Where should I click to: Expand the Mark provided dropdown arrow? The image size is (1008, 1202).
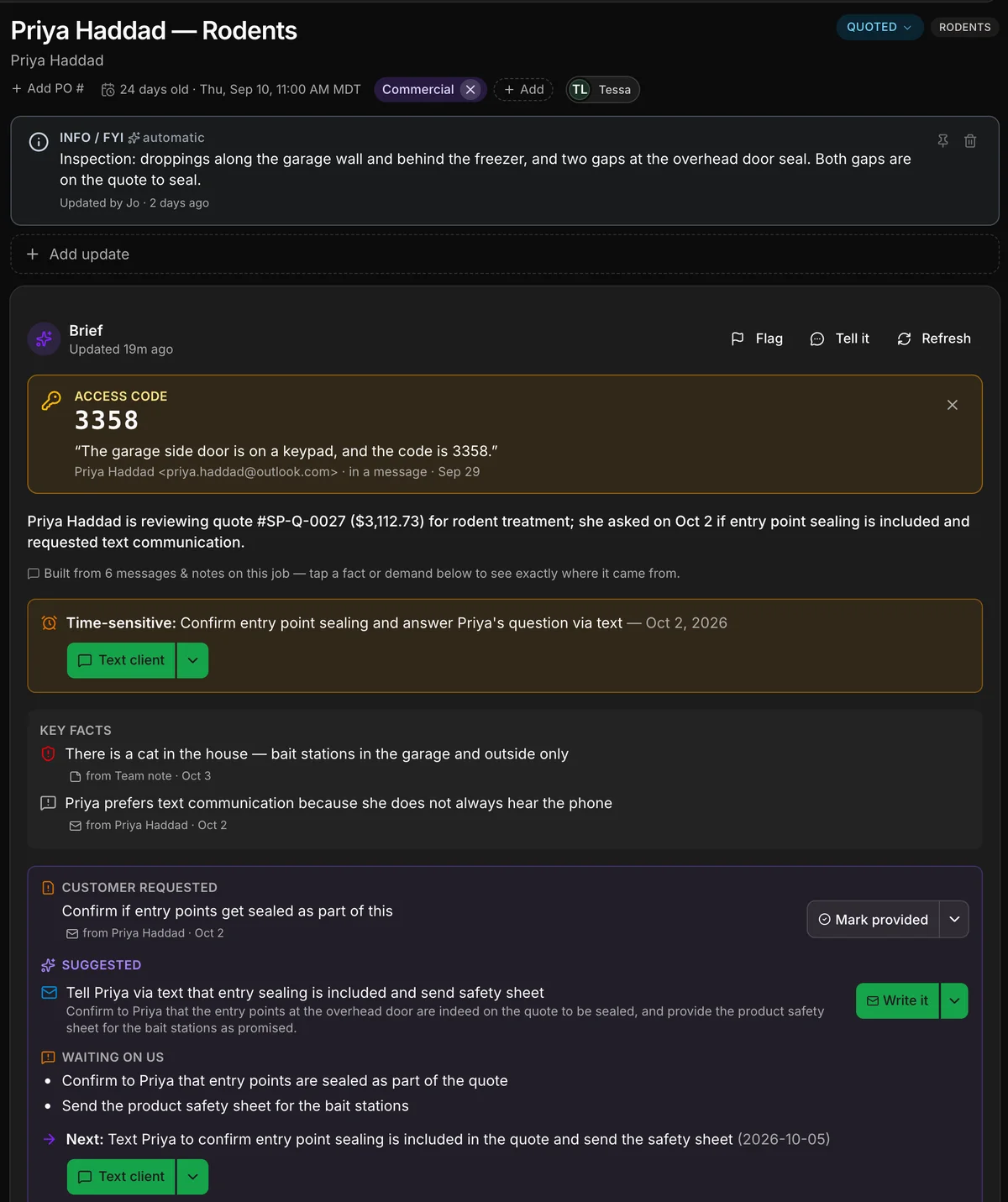[x=954, y=920]
